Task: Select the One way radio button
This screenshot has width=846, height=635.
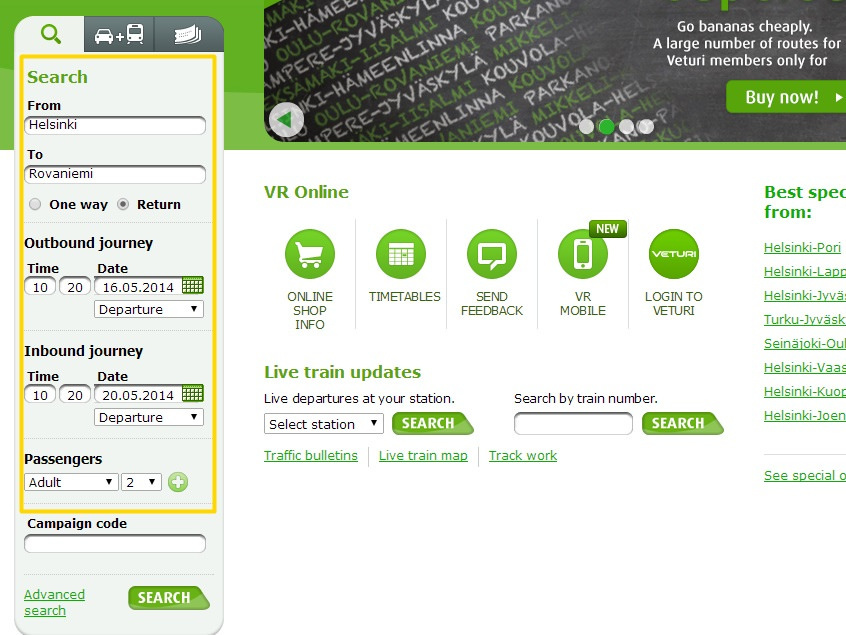Action: [x=35, y=204]
